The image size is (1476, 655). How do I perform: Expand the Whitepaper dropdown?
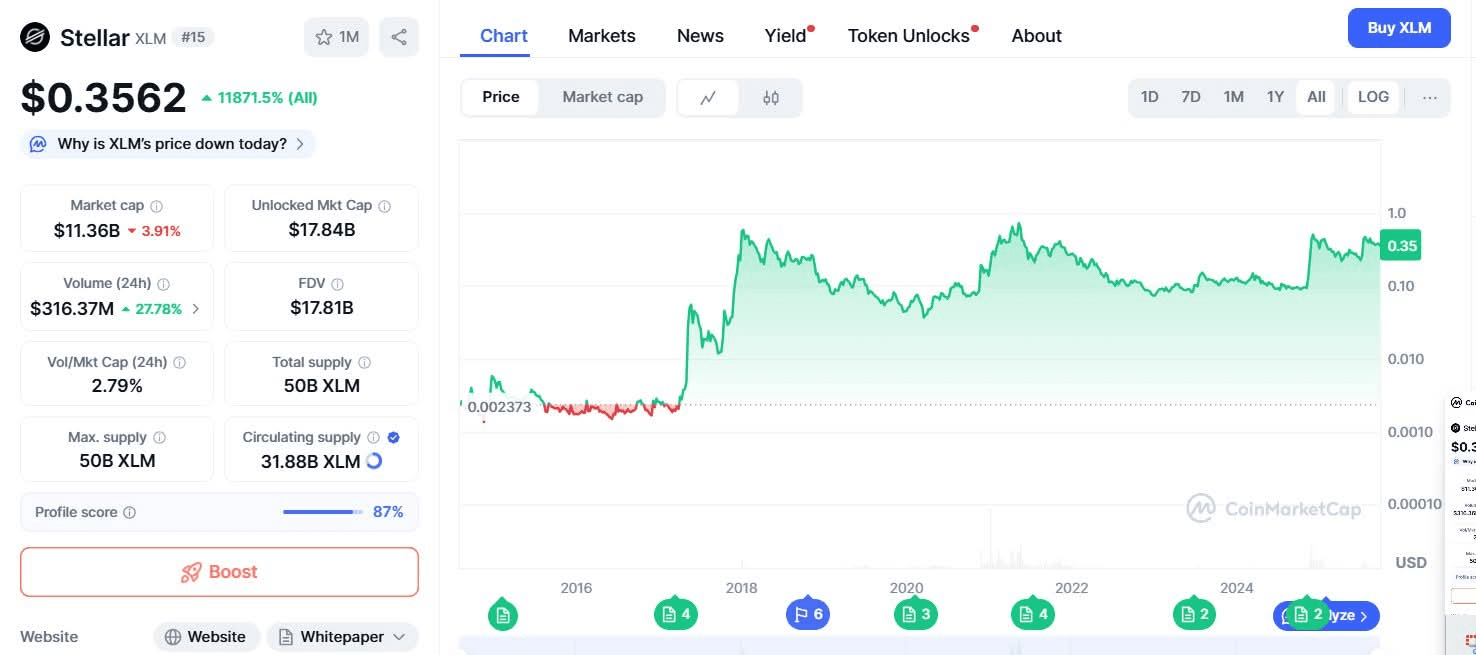coord(342,637)
